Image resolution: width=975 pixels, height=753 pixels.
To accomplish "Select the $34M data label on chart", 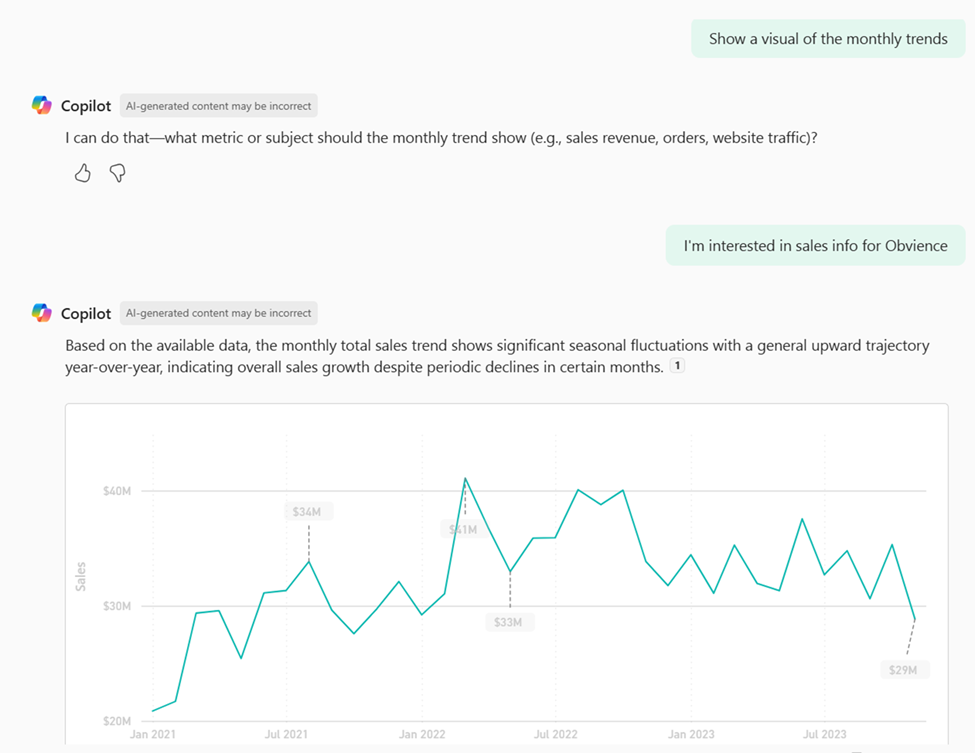I will click(x=307, y=512).
